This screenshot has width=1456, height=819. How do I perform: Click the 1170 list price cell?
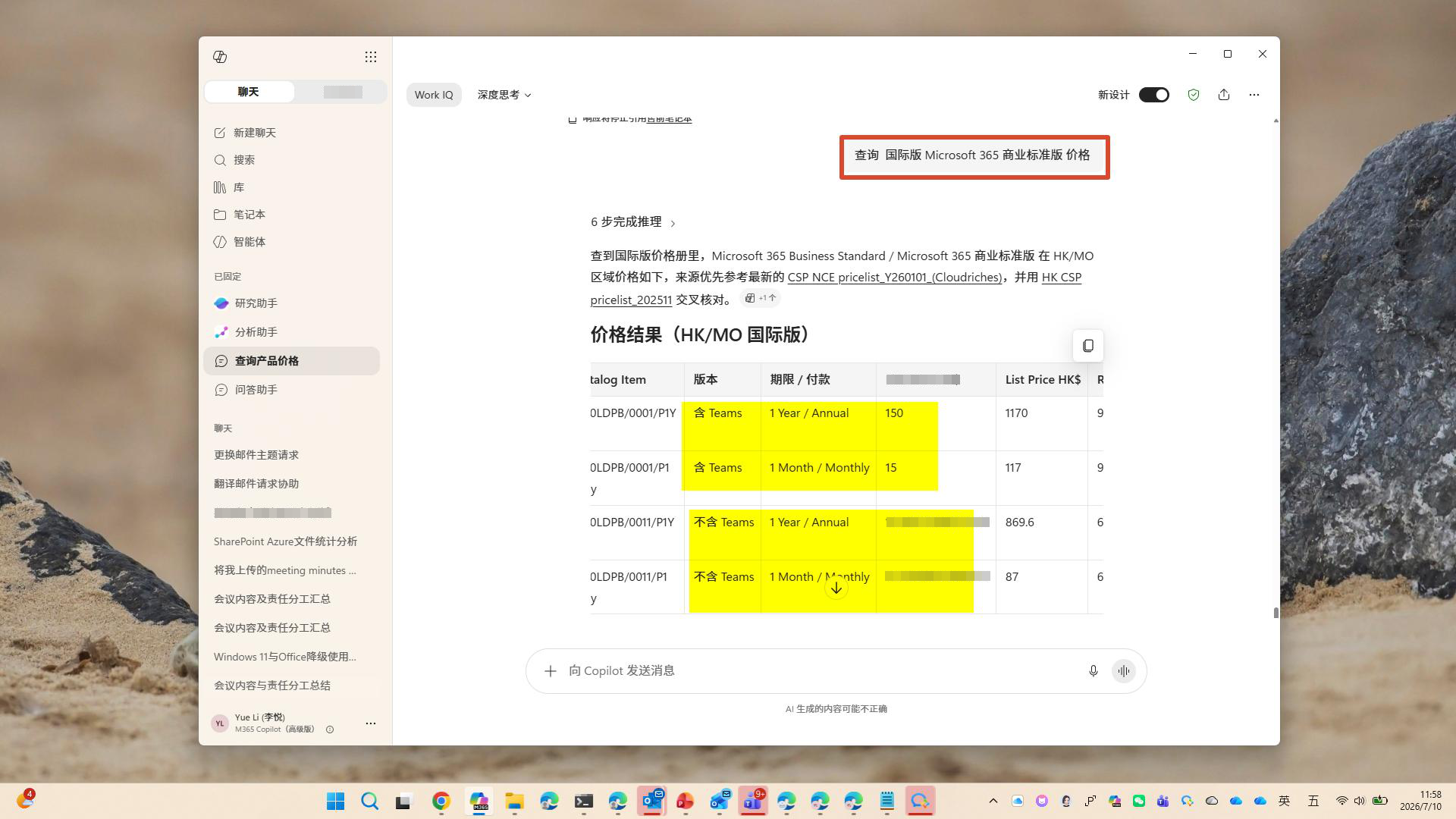pyautogui.click(x=1041, y=423)
